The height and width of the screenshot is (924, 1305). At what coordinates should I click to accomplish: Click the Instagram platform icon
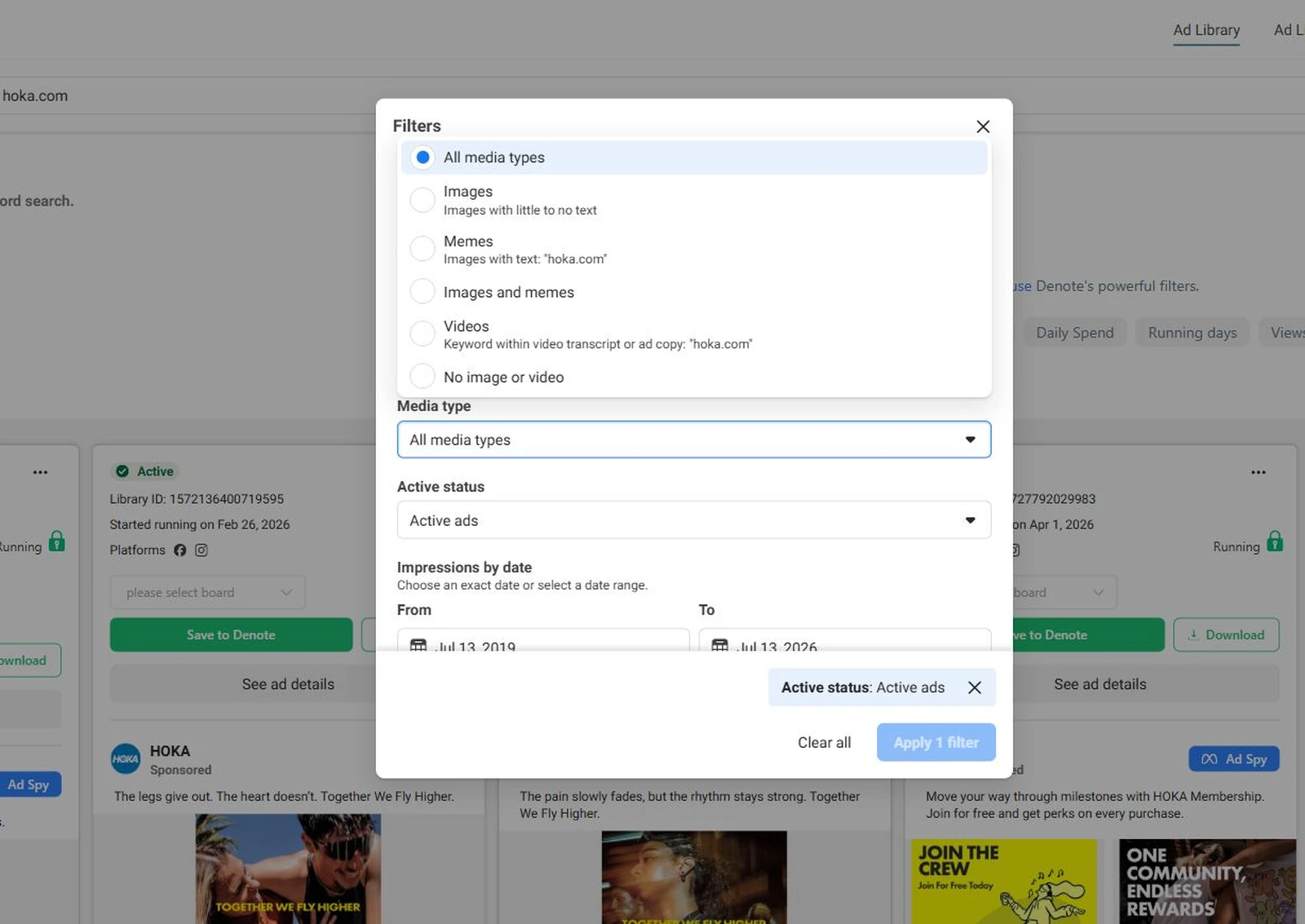click(201, 550)
